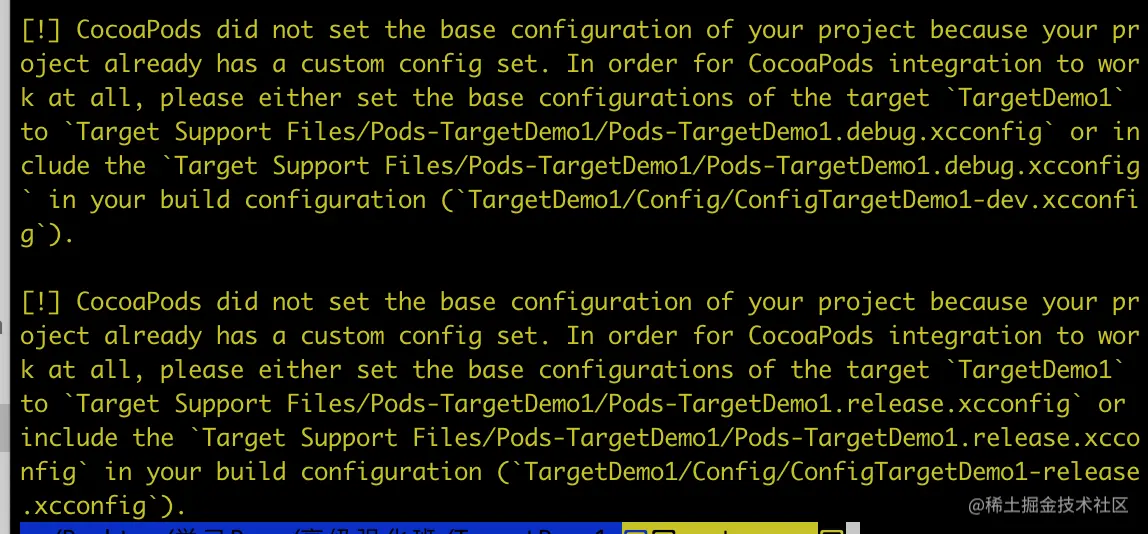Click "custom config set" in second warning
The height and width of the screenshot is (534, 1148).
(x=418, y=336)
